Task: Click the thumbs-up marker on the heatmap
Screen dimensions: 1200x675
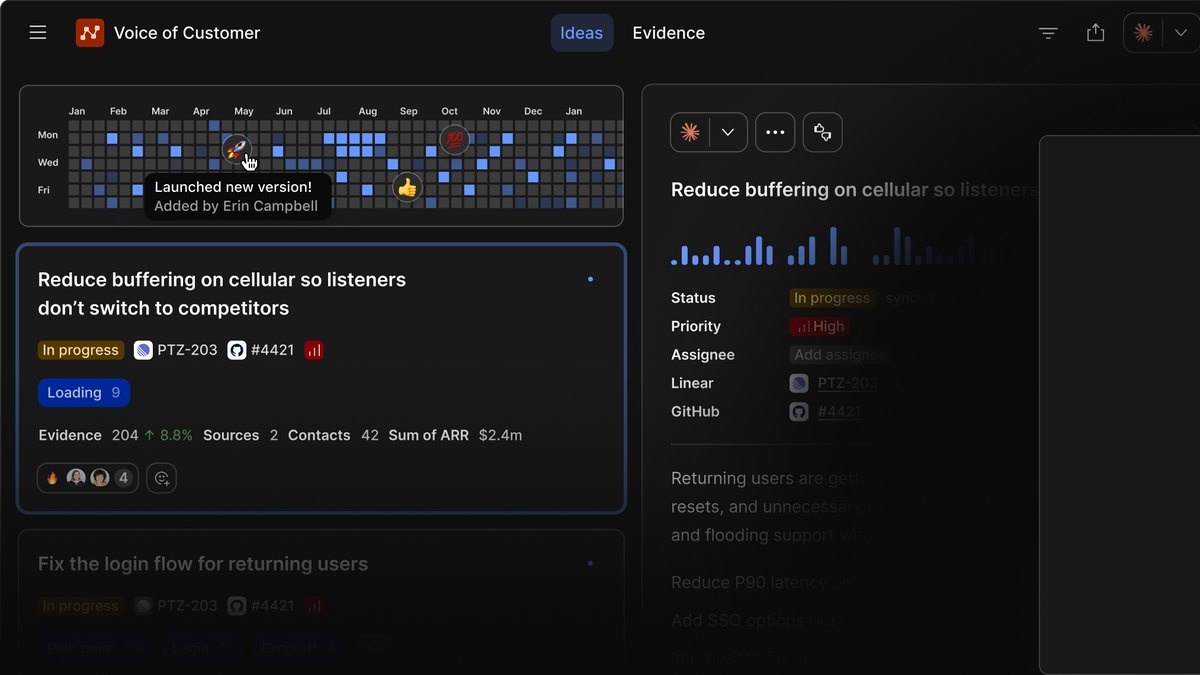Action: (x=406, y=187)
